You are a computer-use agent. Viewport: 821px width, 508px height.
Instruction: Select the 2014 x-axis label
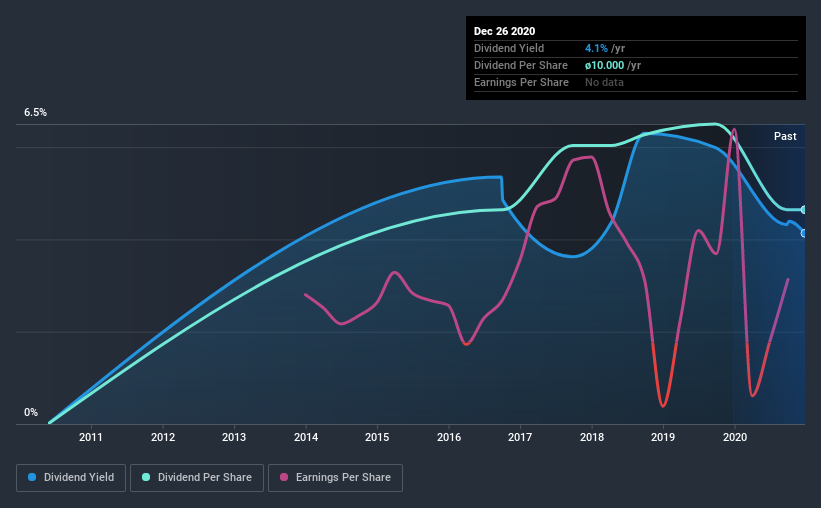[x=306, y=437]
